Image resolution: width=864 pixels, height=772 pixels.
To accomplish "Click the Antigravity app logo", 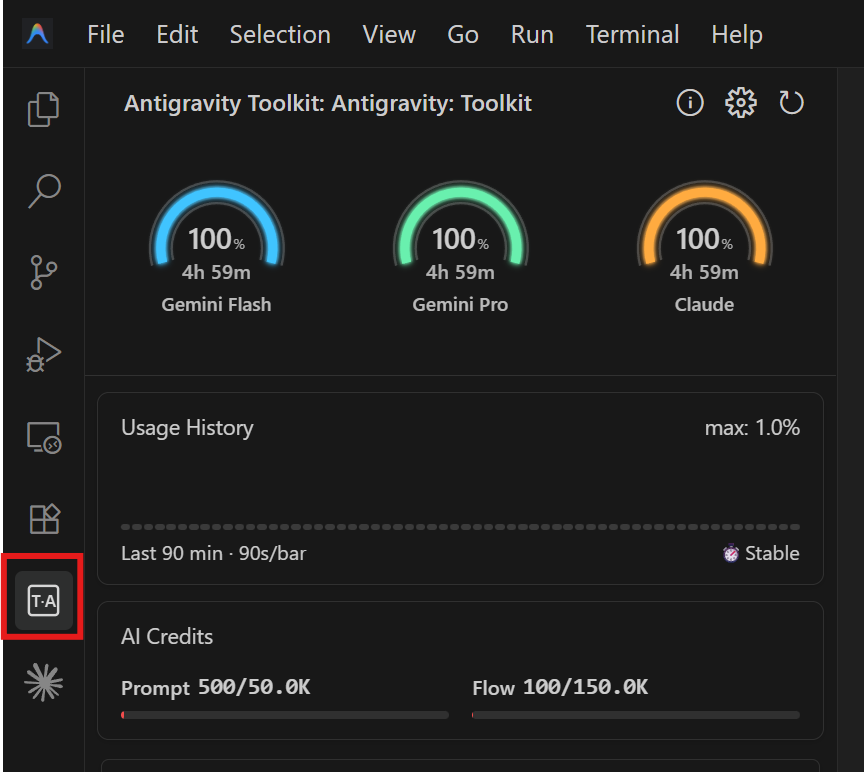I will 37,34.
